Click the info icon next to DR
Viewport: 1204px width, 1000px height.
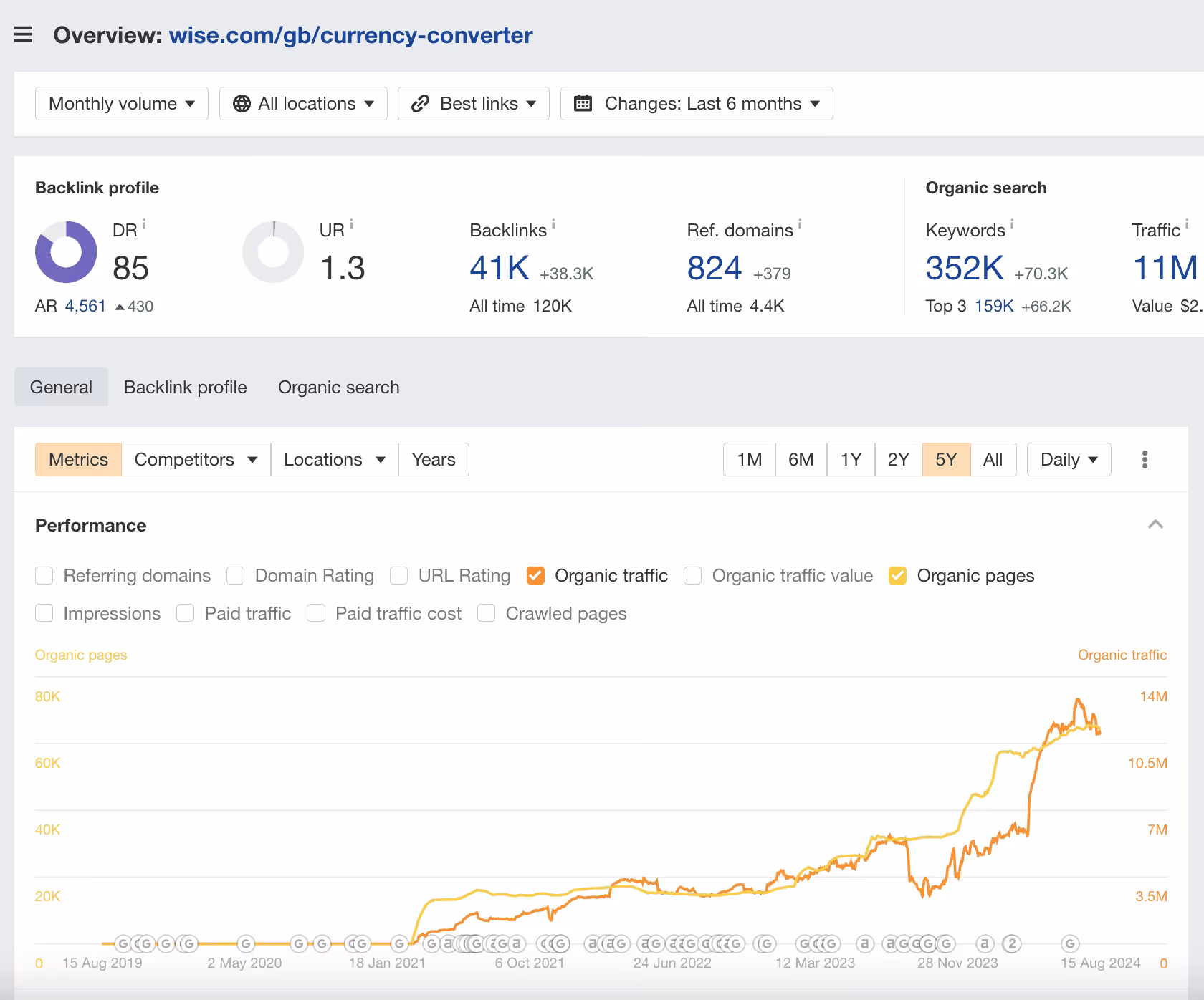pyautogui.click(x=144, y=224)
